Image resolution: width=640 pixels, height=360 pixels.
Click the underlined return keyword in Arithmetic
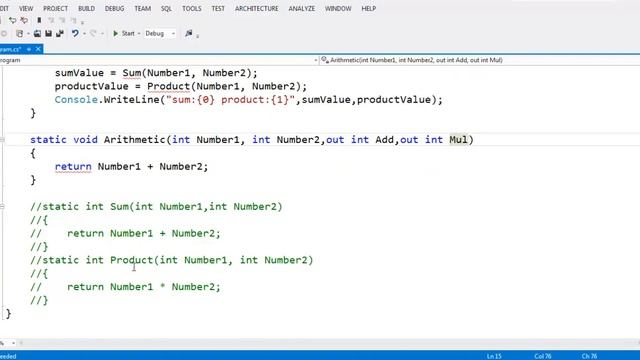coord(73,167)
